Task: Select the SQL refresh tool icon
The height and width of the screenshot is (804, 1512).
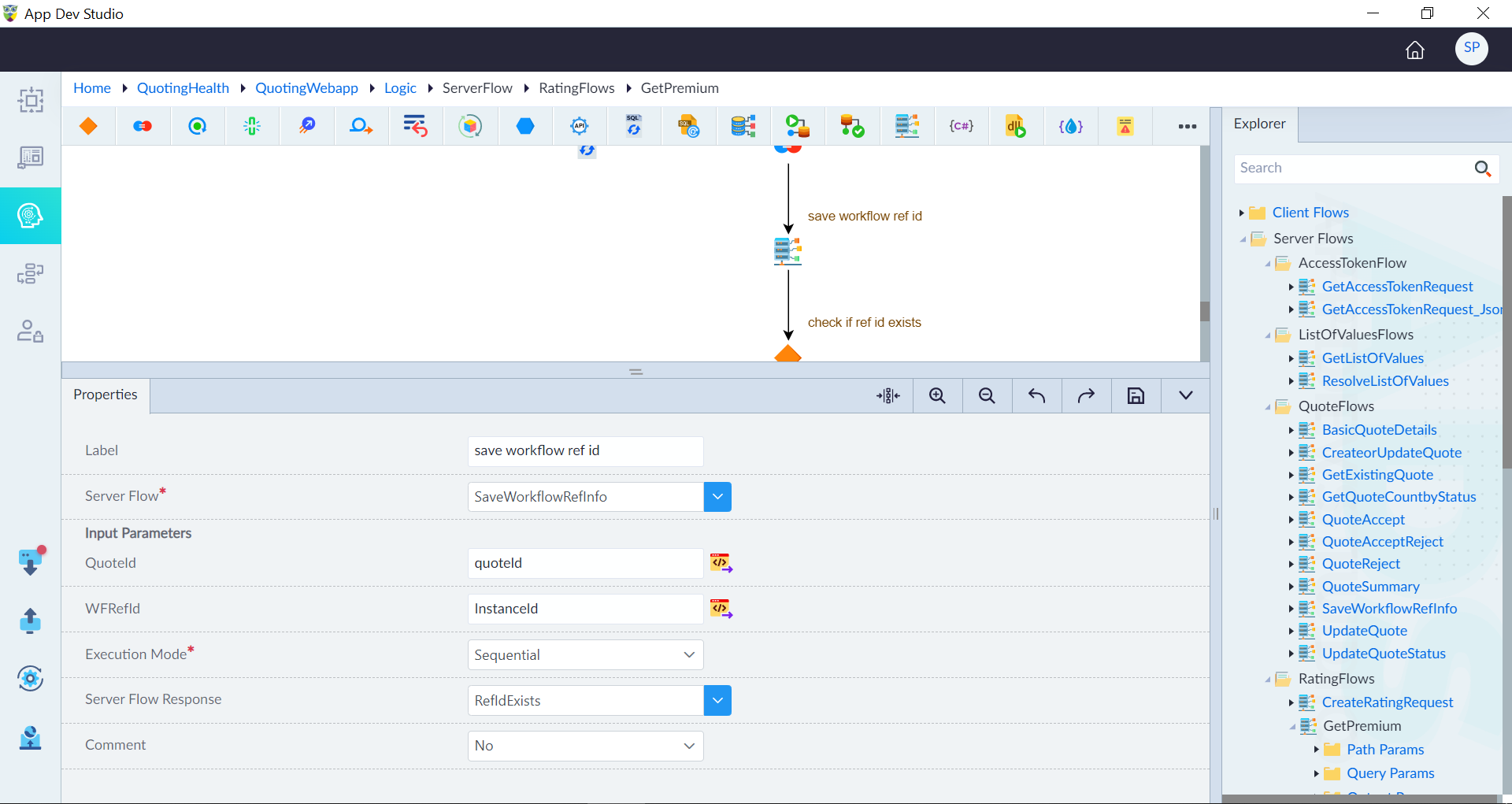Action: click(634, 126)
